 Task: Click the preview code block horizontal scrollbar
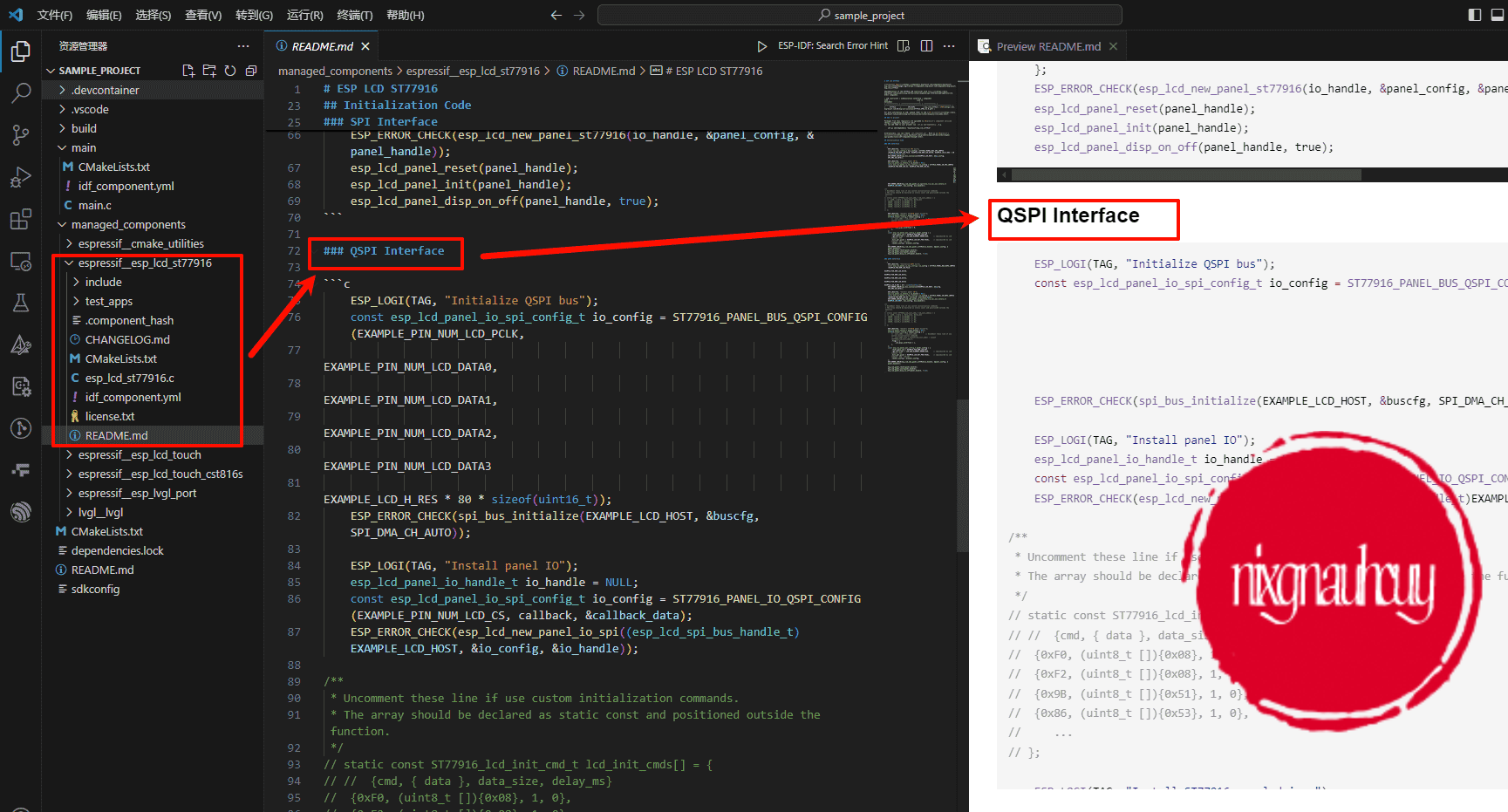point(1186,174)
